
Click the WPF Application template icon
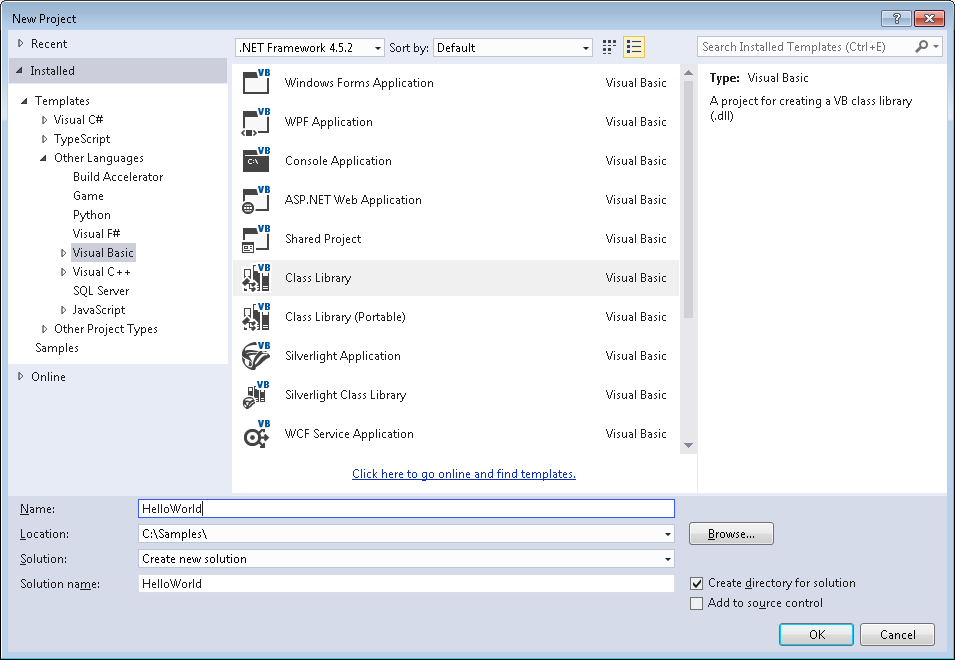[256, 122]
